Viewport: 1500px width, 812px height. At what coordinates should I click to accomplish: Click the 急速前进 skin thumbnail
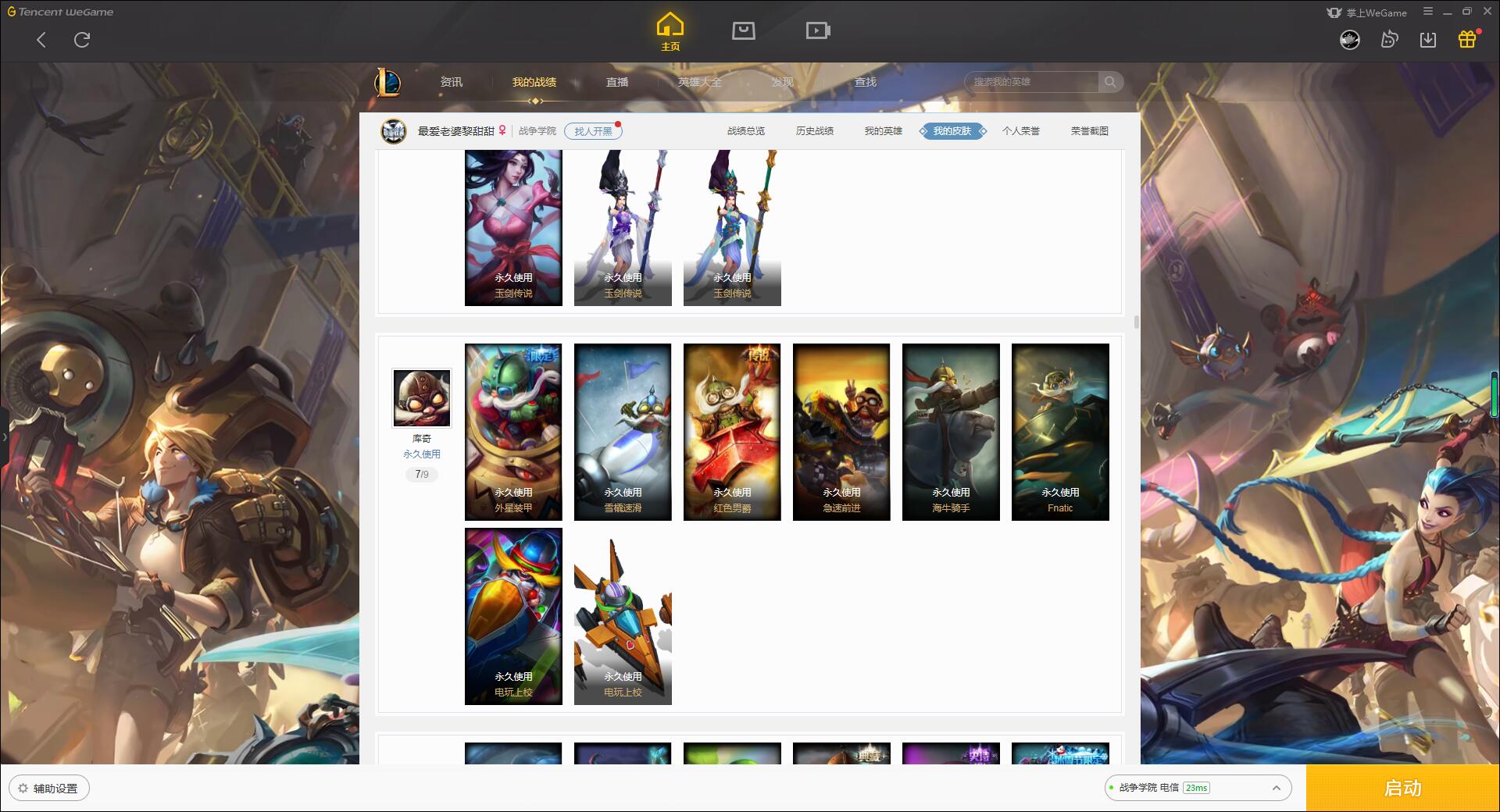tap(841, 432)
